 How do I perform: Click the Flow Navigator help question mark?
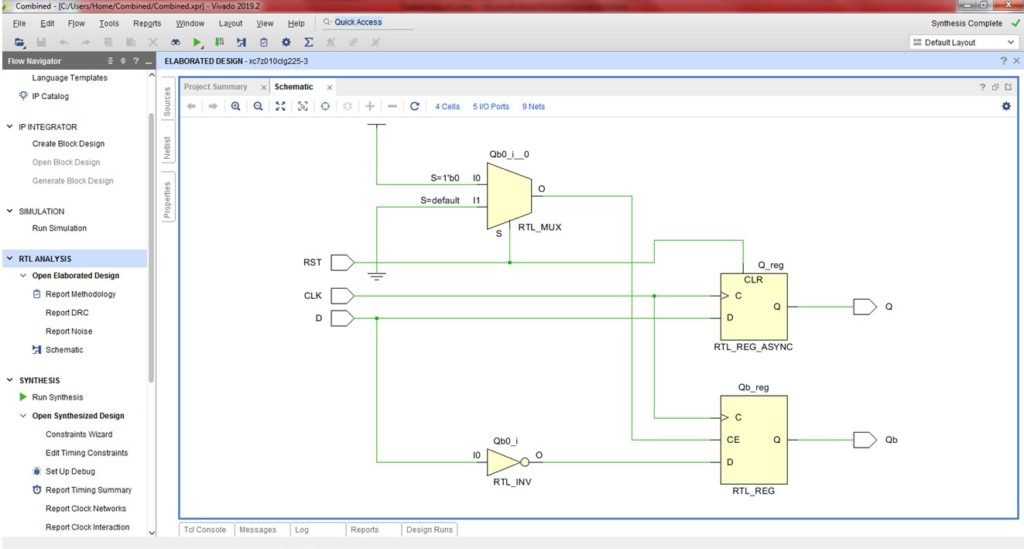click(x=136, y=61)
